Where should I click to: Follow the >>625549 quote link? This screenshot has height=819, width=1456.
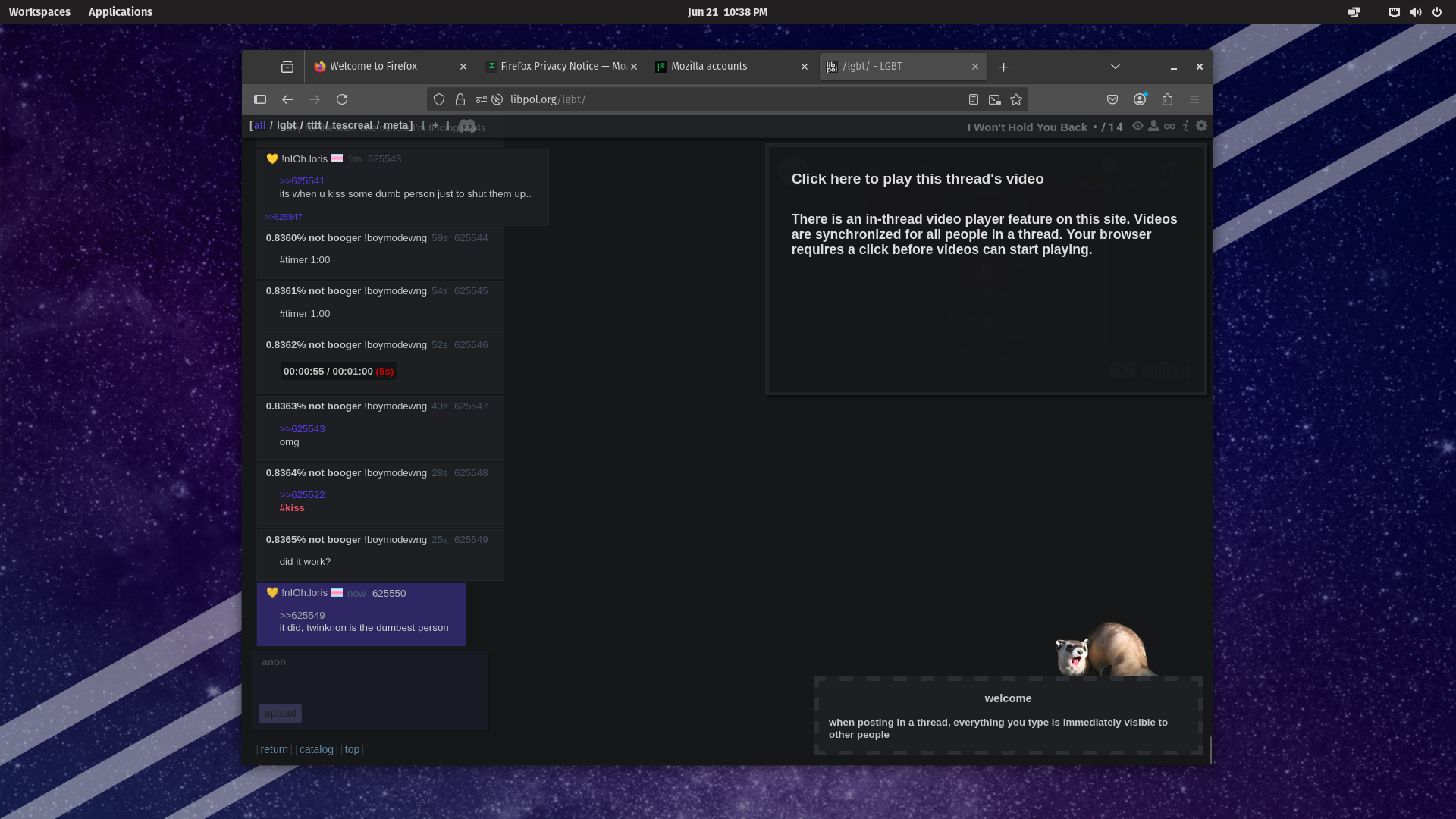click(x=302, y=616)
